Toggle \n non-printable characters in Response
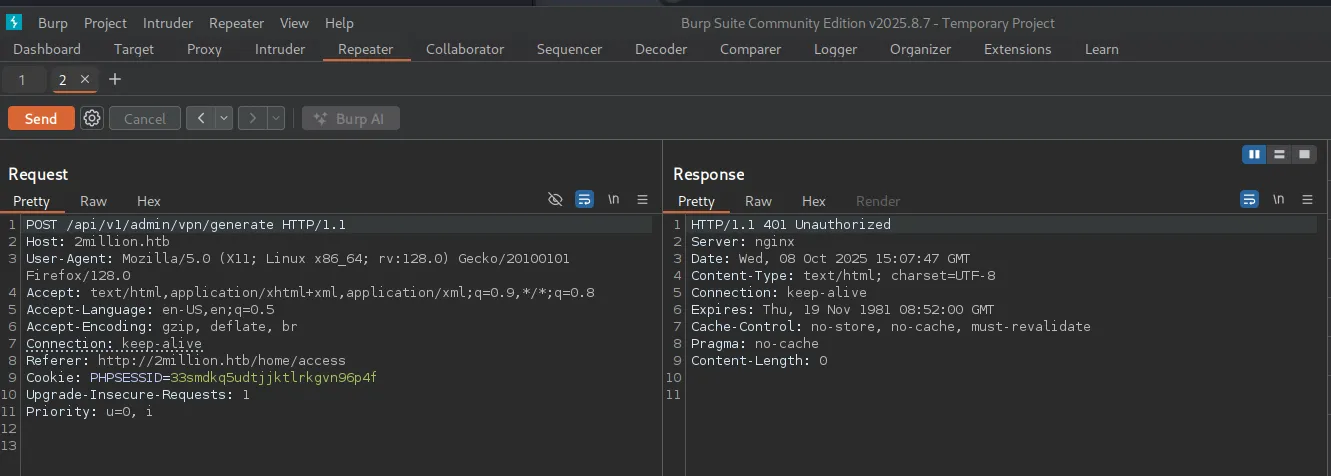This screenshot has width=1331, height=476. point(1278,200)
